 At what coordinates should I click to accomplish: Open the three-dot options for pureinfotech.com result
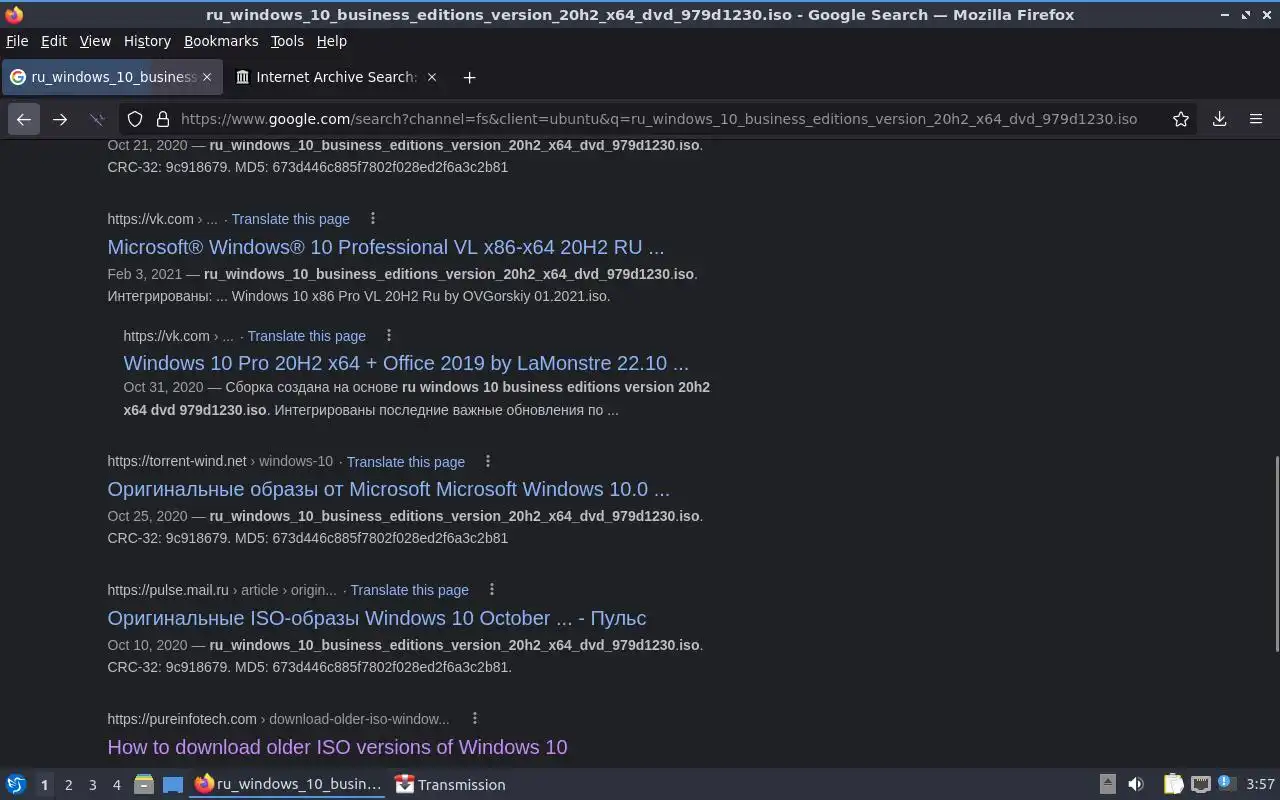coord(475,718)
